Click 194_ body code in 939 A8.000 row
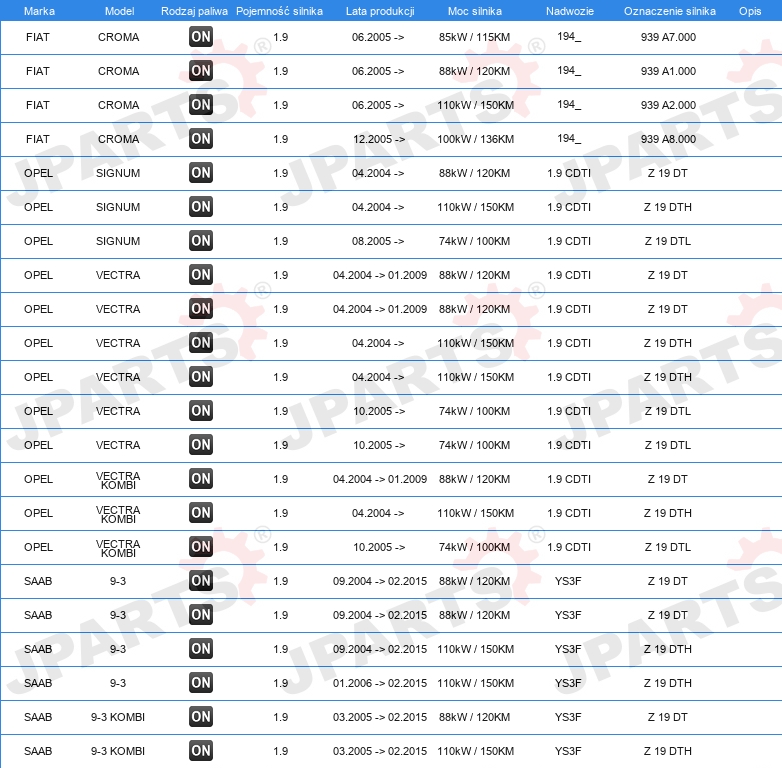 [x=569, y=138]
